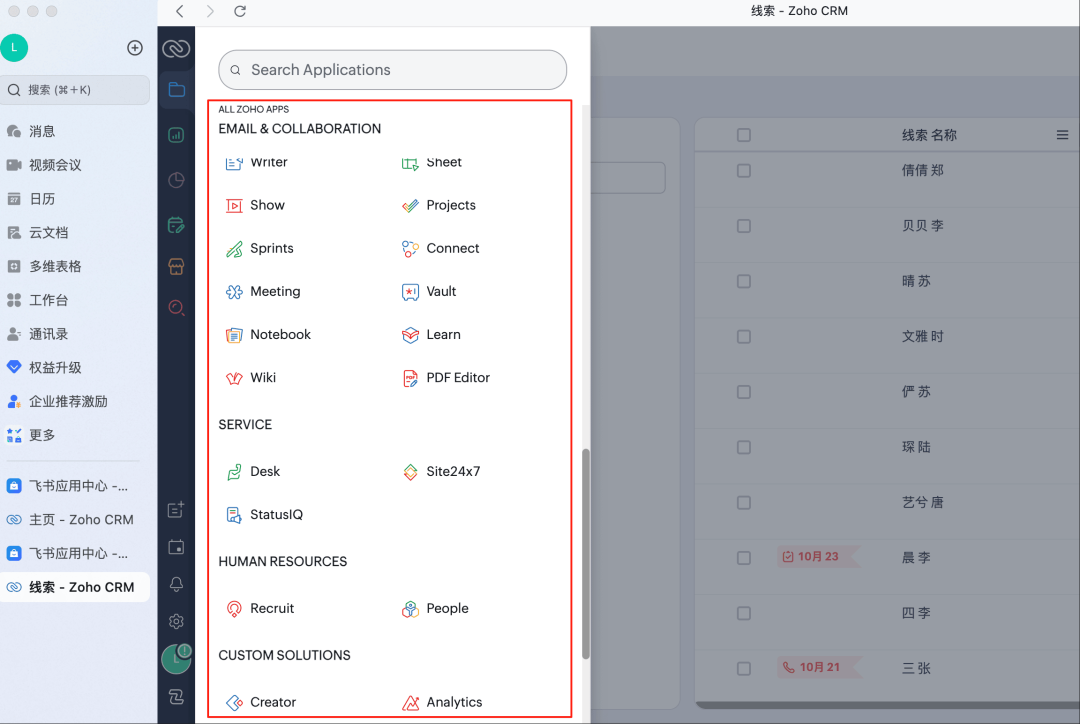Select the checkbox for lead 晴 苏

(744, 281)
